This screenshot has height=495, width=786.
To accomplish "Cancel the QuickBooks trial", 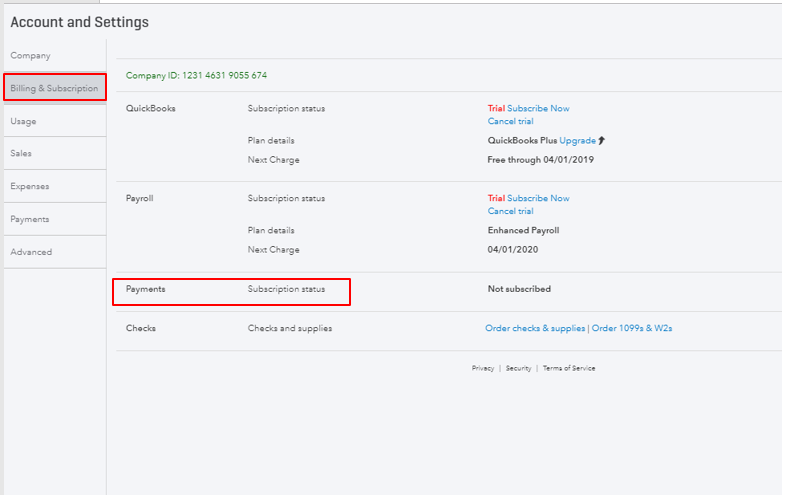I will [x=510, y=121].
